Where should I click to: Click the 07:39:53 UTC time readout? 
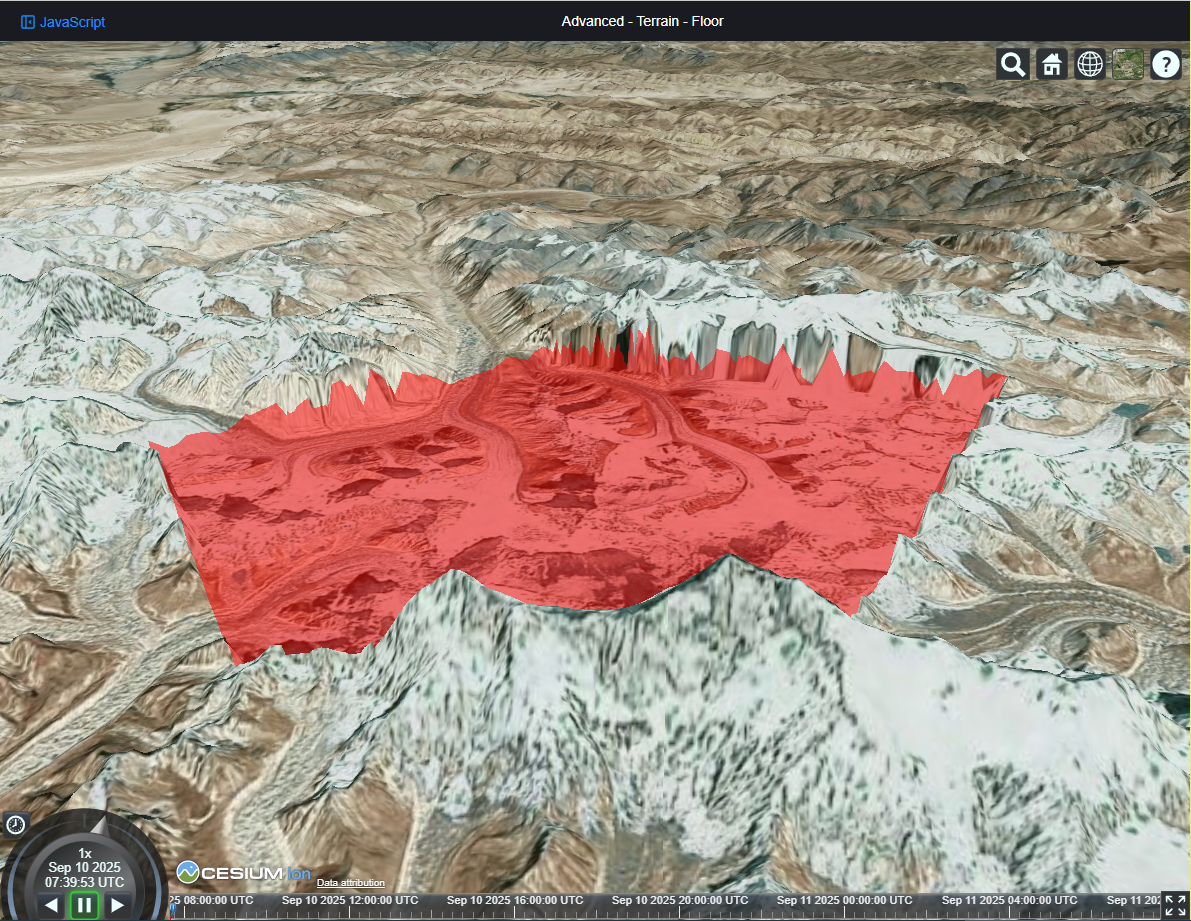click(84, 882)
